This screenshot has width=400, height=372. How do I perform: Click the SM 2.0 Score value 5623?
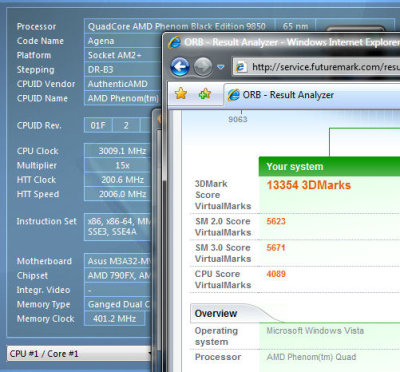point(276,221)
